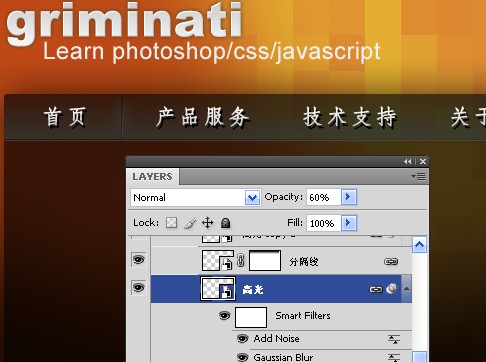Hide the 高光 layer via eye icon
The width and height of the screenshot is (486, 362).
pyautogui.click(x=138, y=287)
